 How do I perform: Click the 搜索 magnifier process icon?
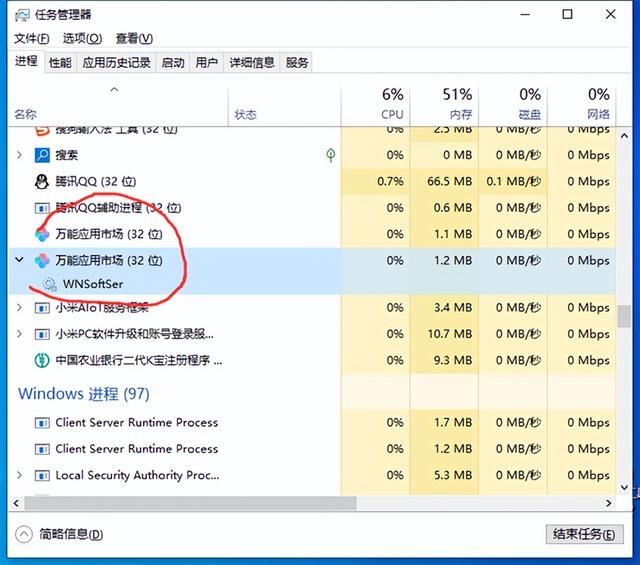(42, 155)
